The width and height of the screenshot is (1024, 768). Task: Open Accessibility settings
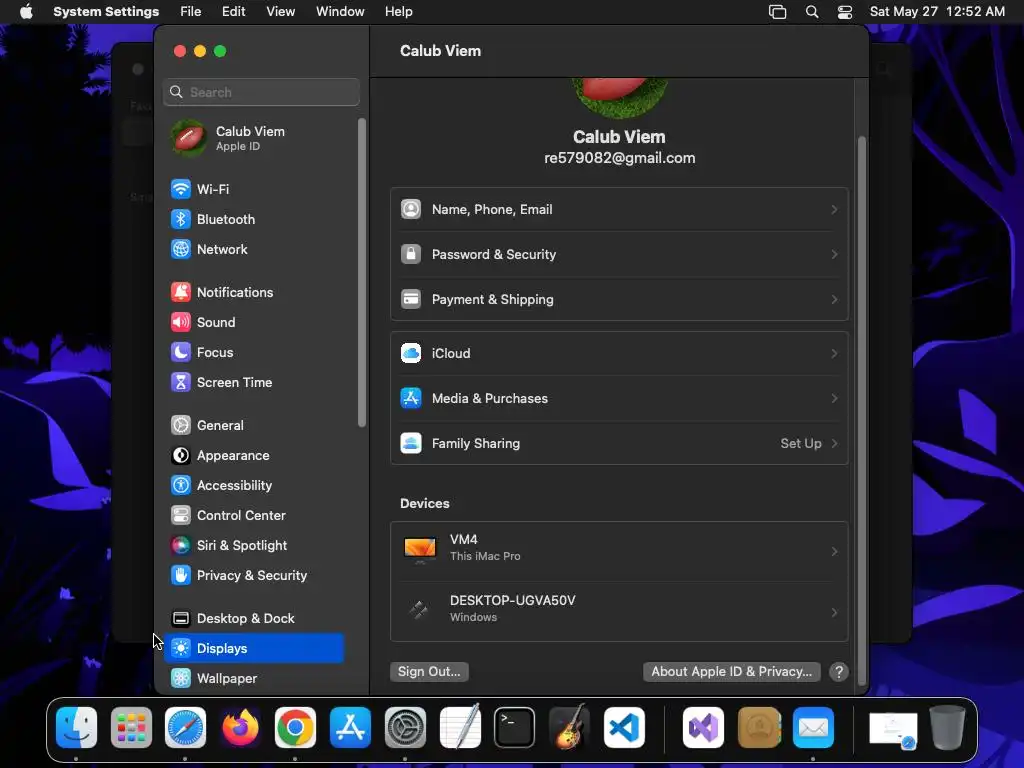(253, 486)
